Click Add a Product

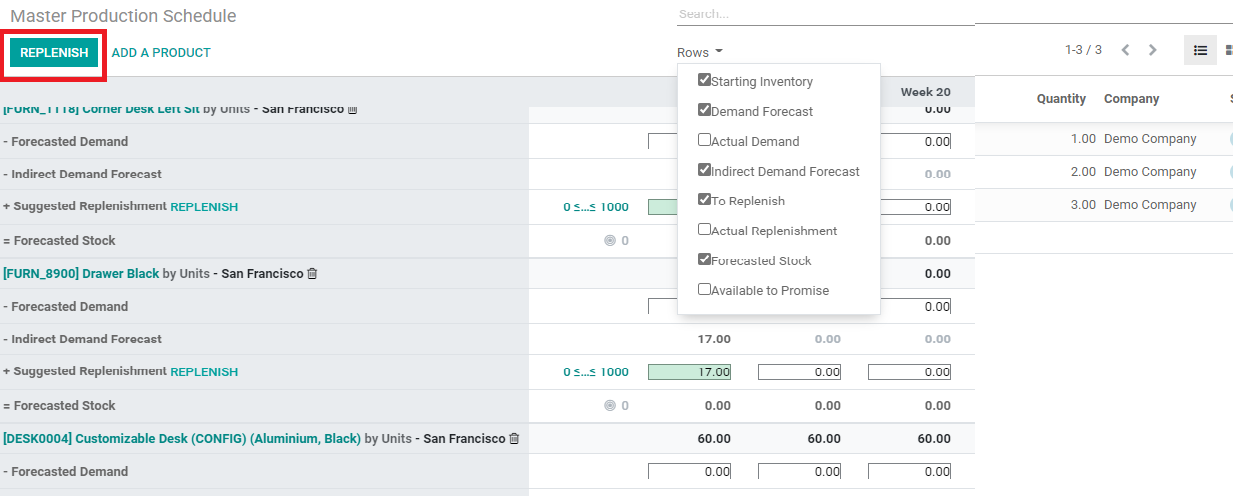tap(161, 53)
